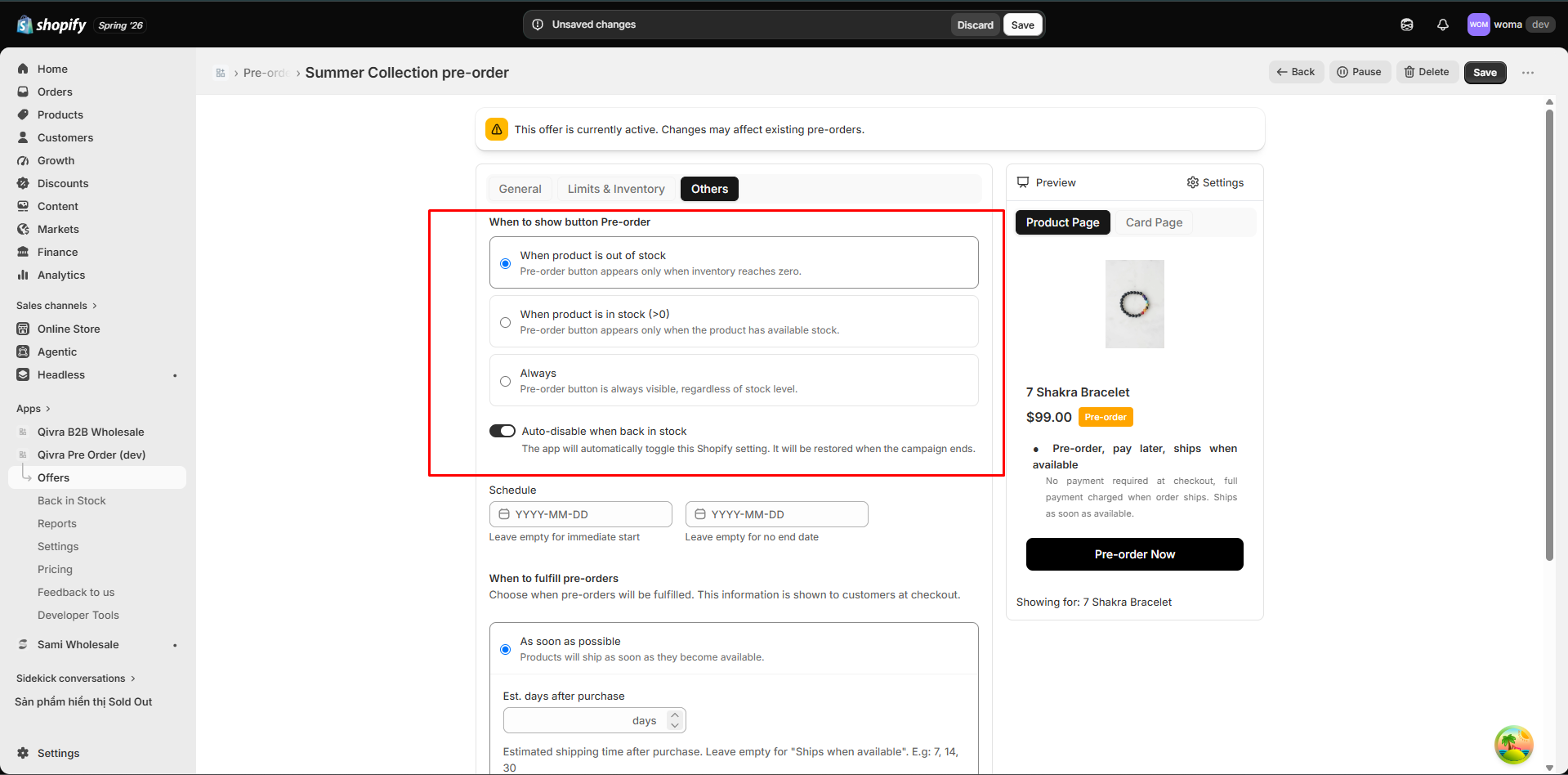Click the Products tag icon
Viewport: 1568px width, 775px height.
[x=23, y=114]
